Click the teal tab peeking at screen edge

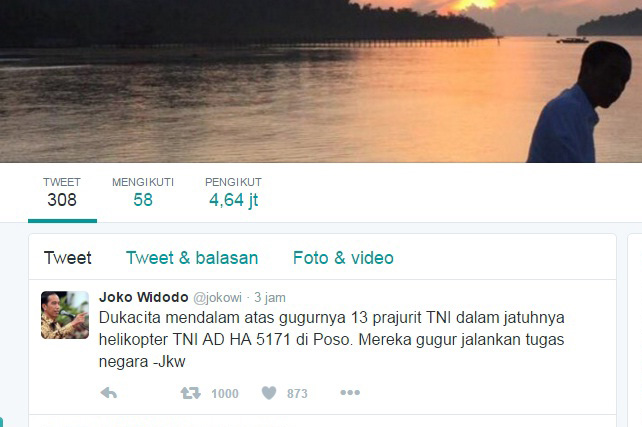click(1, 422)
